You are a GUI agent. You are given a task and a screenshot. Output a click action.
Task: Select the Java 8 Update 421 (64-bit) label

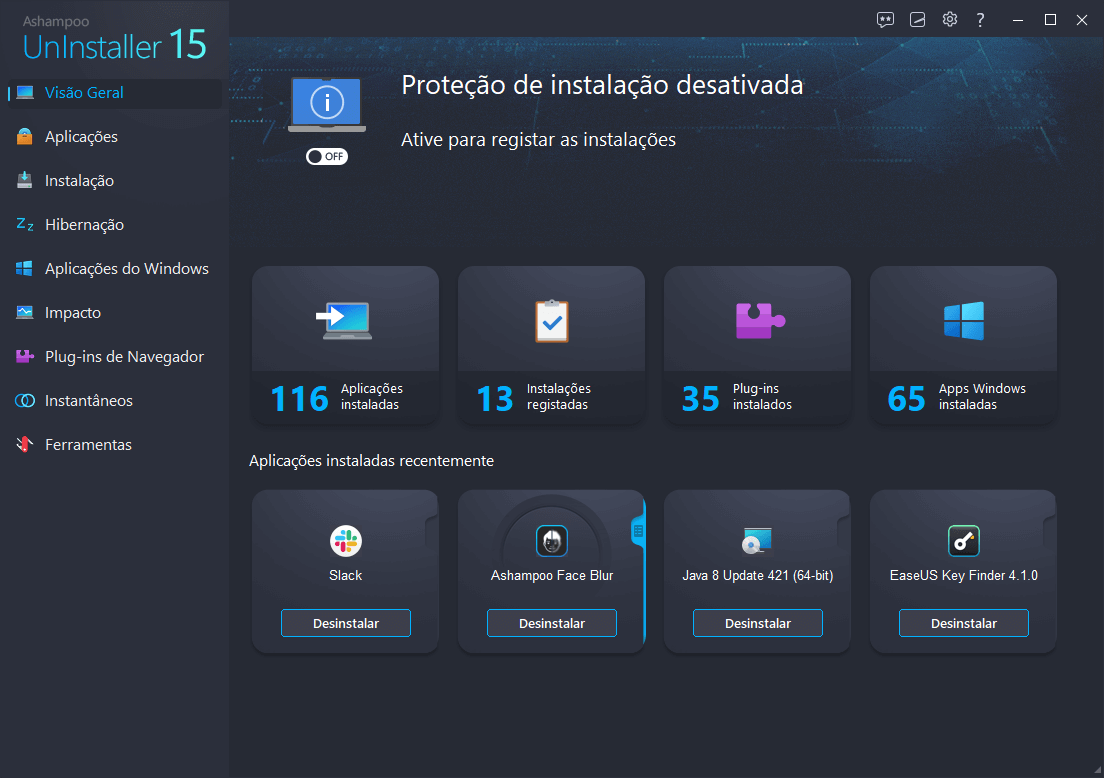758,575
